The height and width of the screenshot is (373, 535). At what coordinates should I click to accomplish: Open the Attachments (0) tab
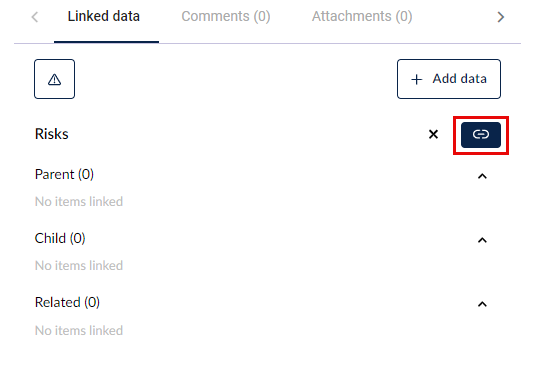point(362,16)
